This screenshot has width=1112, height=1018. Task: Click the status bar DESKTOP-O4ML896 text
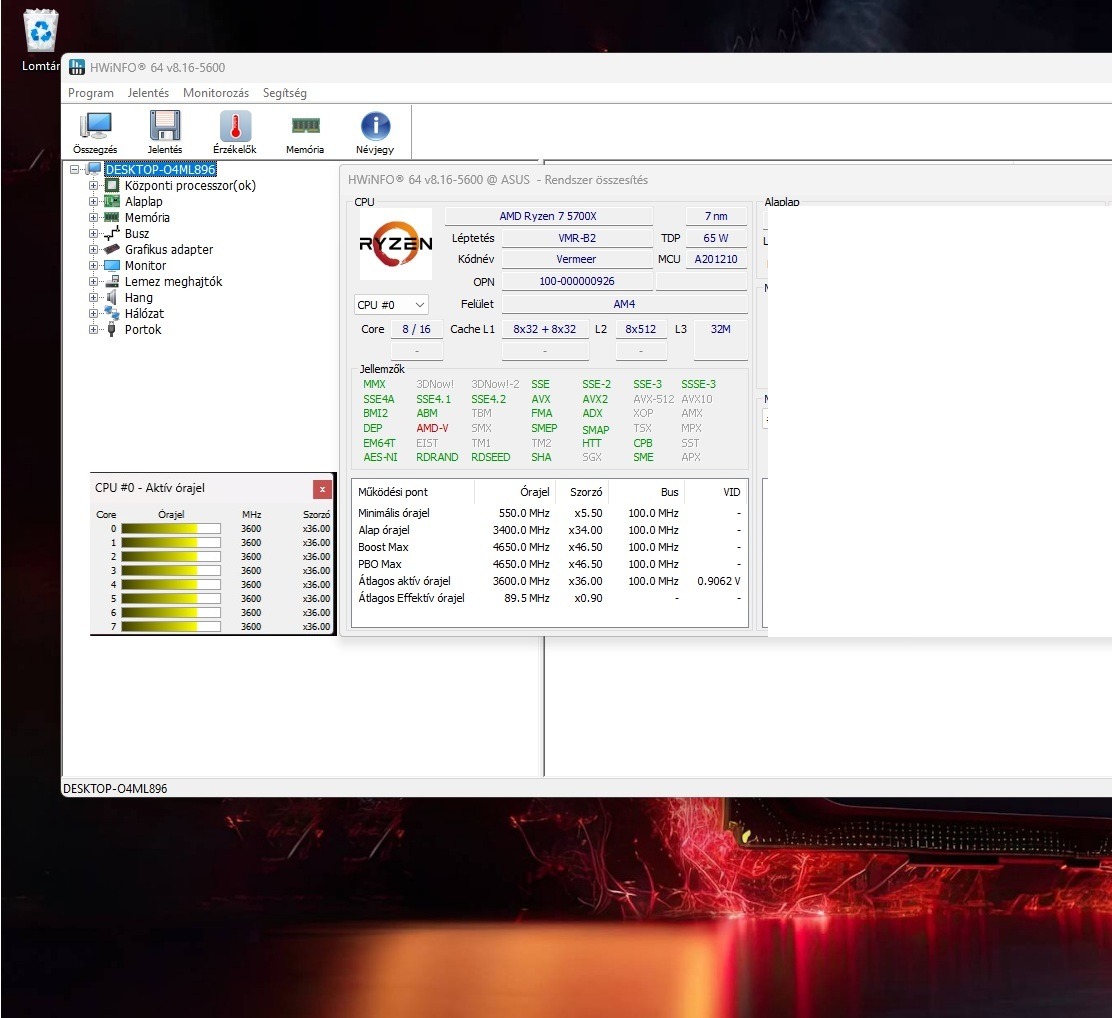pos(116,788)
